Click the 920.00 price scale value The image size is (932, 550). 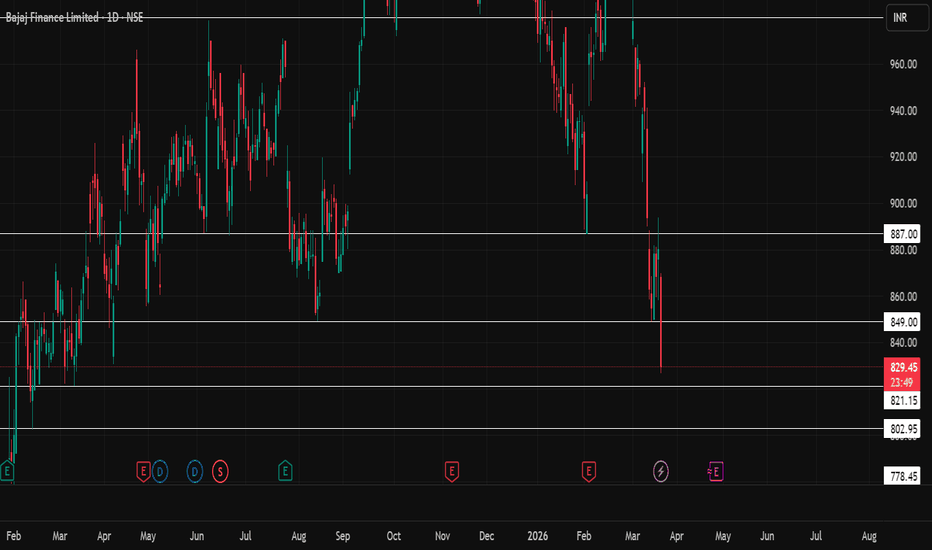(x=903, y=157)
